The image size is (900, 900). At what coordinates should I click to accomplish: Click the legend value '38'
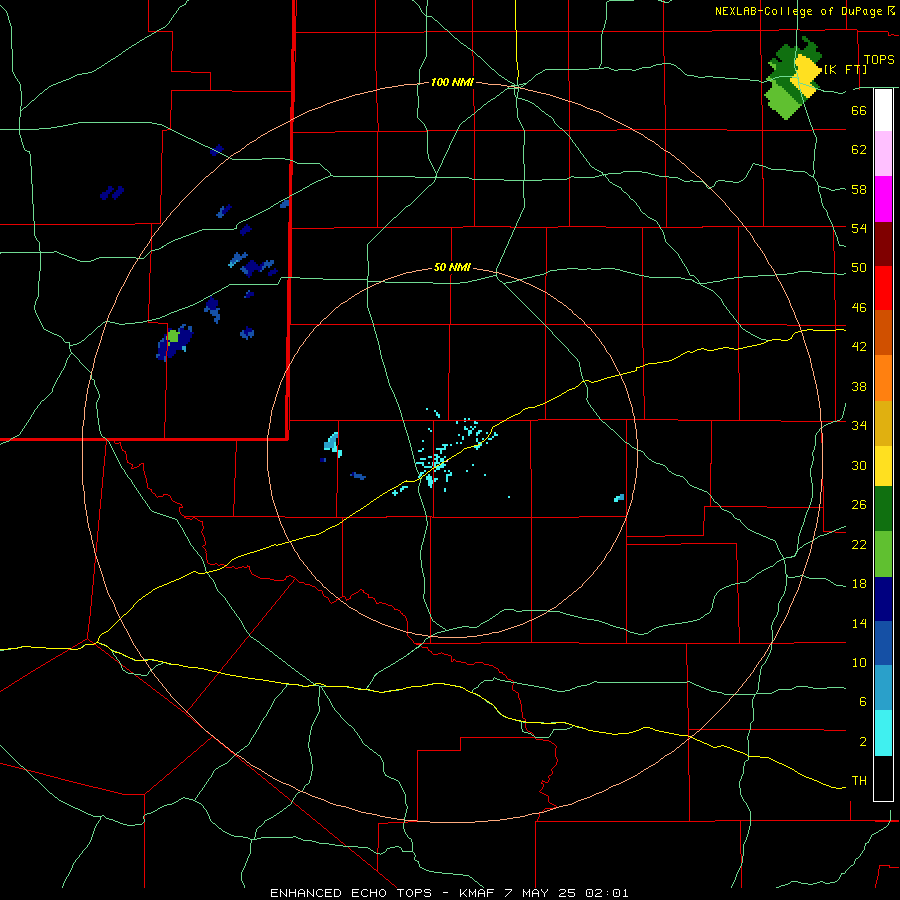(859, 387)
